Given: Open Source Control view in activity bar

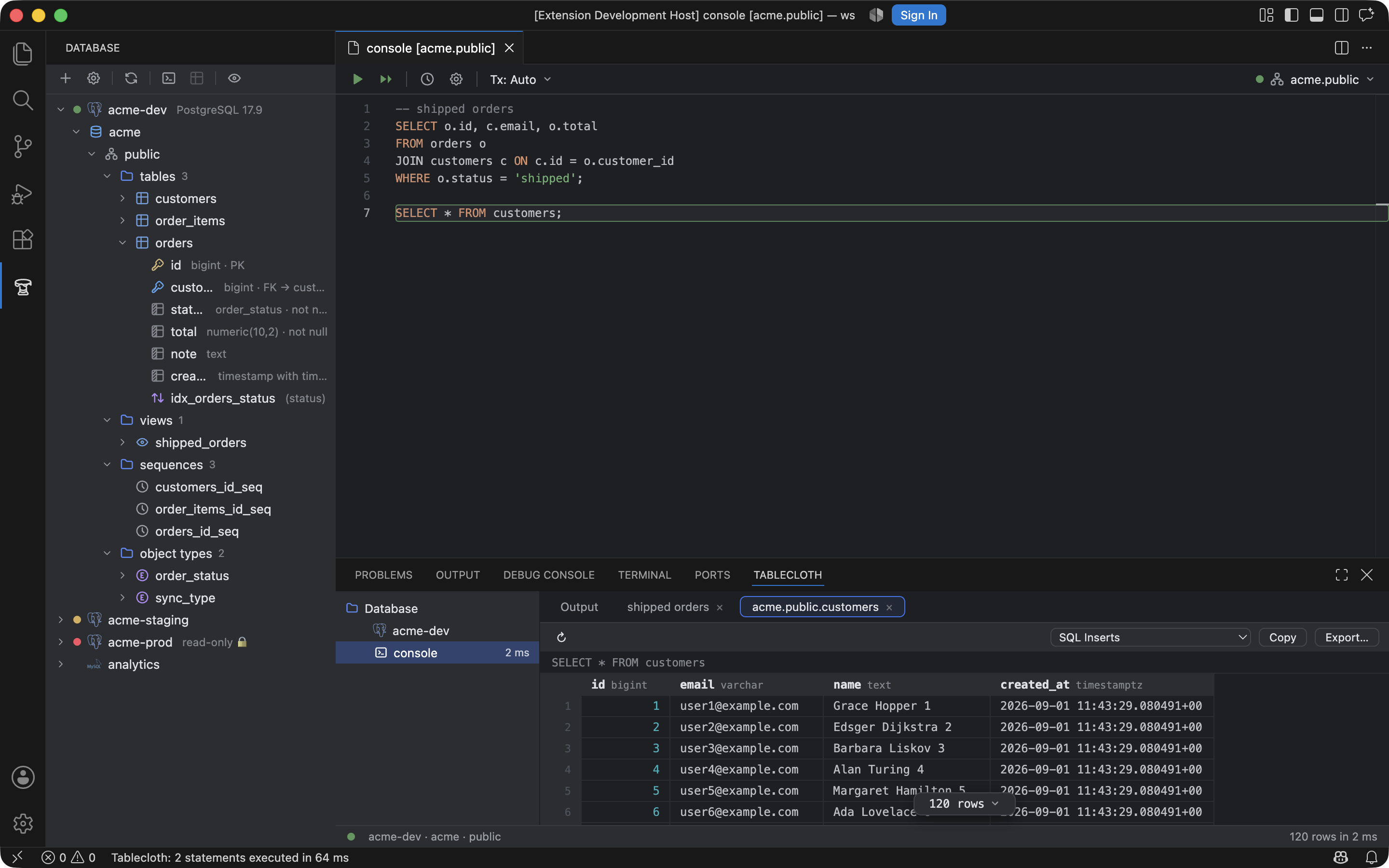Looking at the screenshot, I should click(22, 147).
